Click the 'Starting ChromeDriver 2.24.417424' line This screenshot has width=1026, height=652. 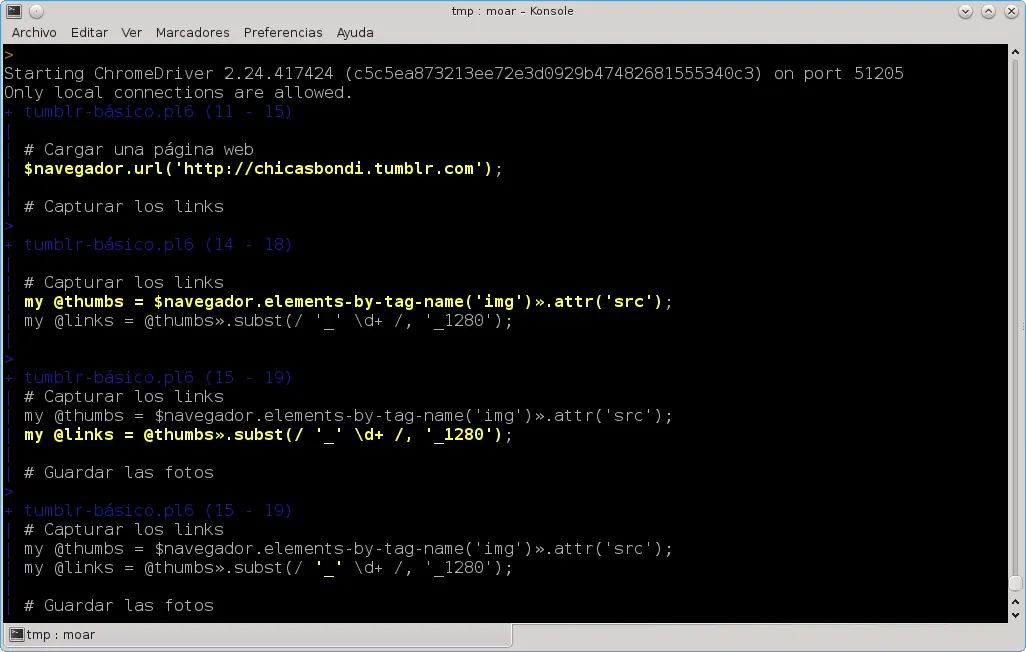click(x=453, y=73)
